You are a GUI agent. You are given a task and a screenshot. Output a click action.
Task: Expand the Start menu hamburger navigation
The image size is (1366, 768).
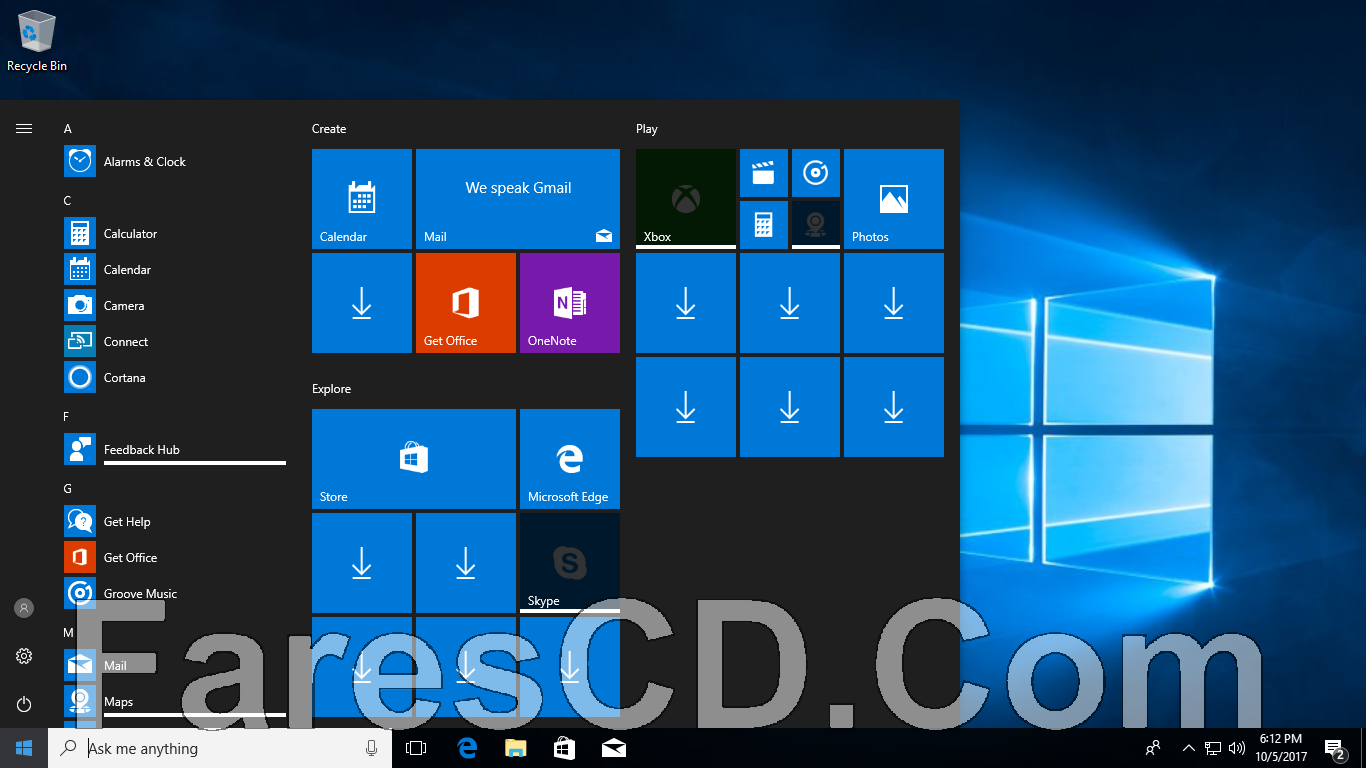(24, 128)
